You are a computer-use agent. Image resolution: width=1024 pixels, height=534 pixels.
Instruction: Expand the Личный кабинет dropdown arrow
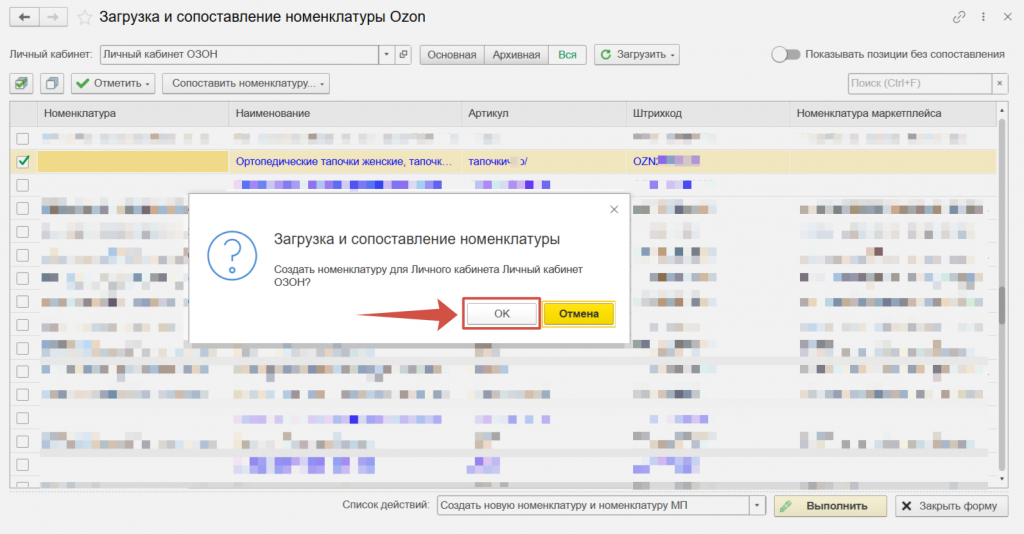pyautogui.click(x=387, y=54)
